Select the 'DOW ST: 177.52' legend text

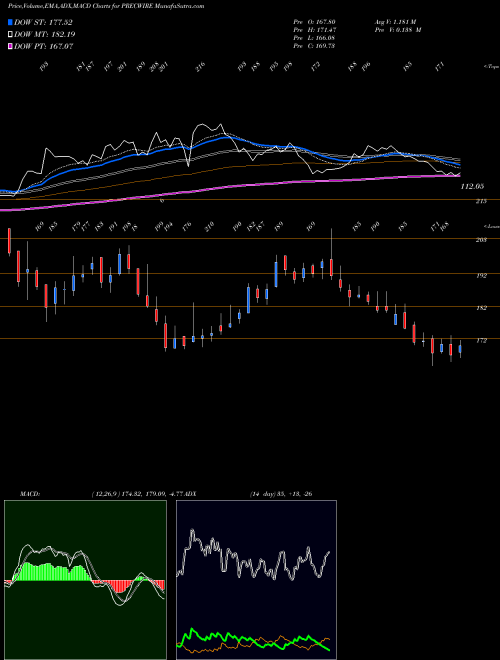(x=43, y=23)
